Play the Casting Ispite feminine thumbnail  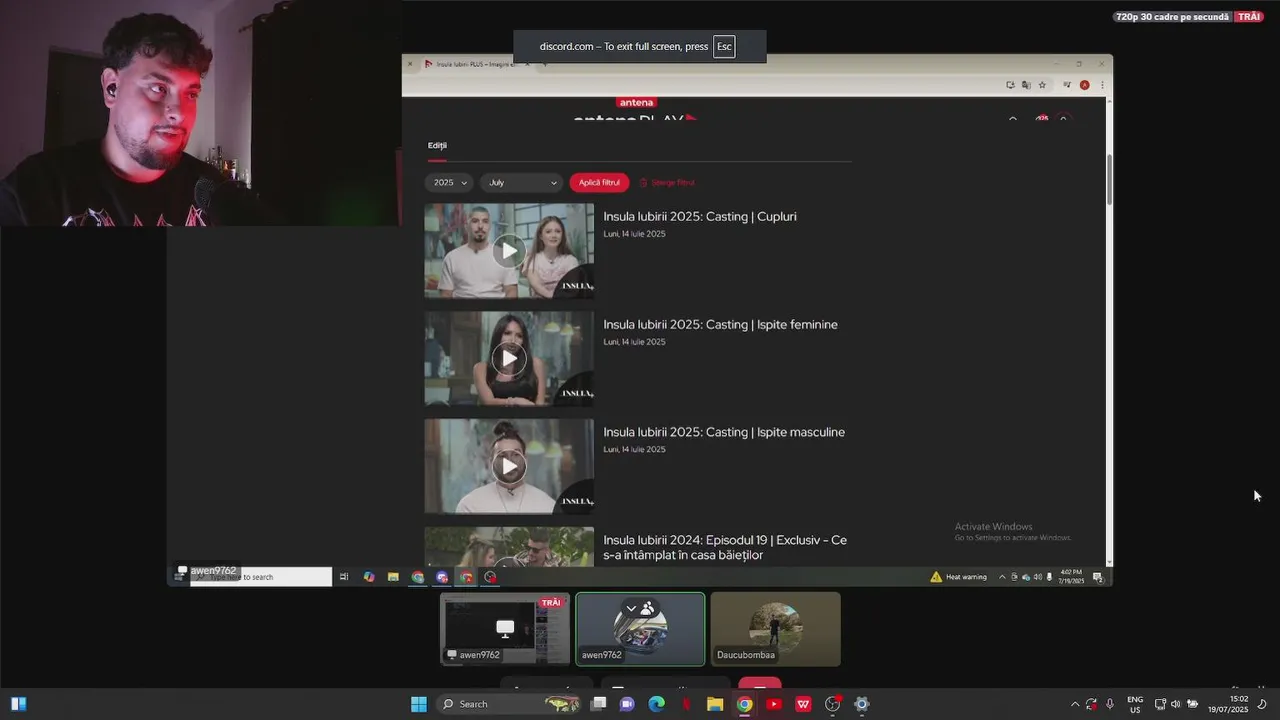pyautogui.click(x=509, y=358)
